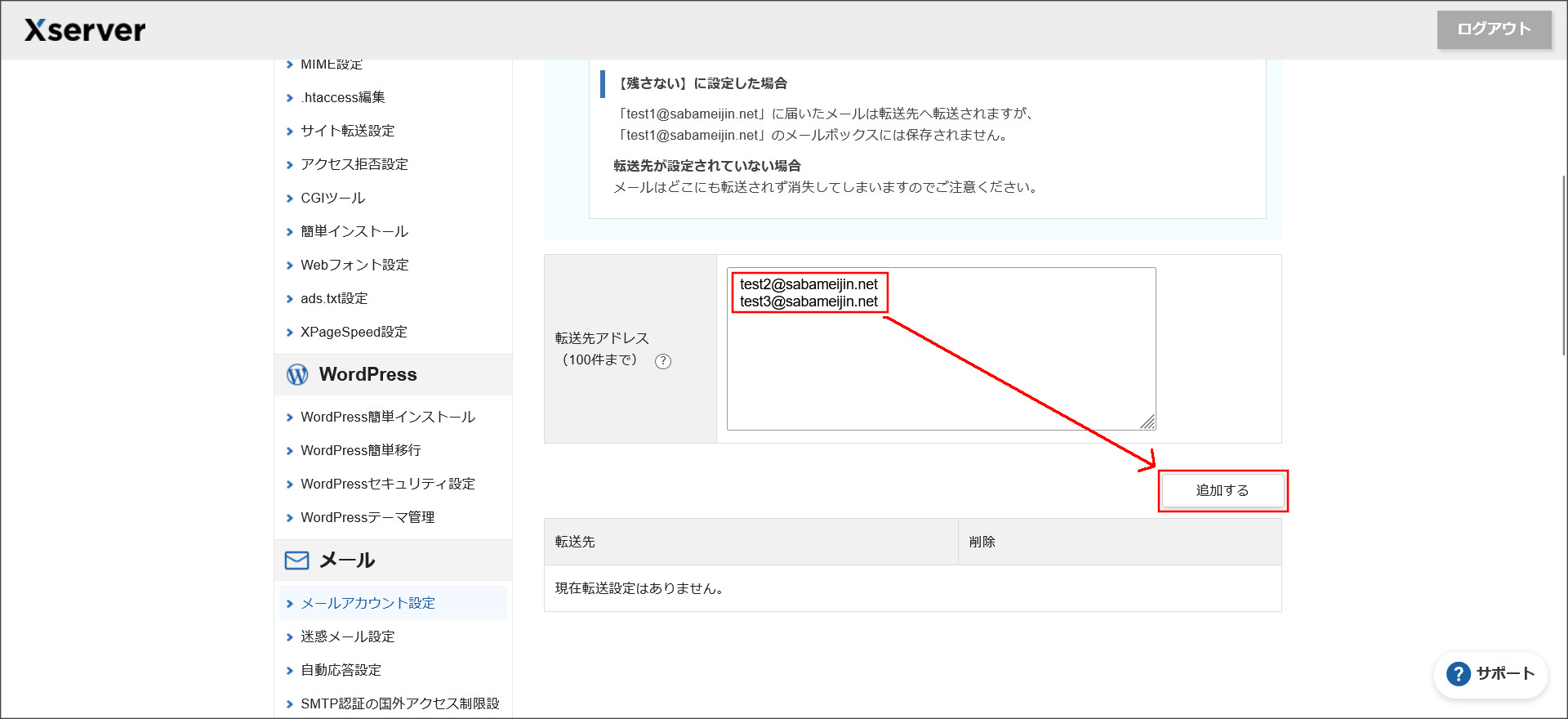Image resolution: width=1568 pixels, height=719 pixels.
Task: Open 簡単インストール link
Action: point(354,231)
